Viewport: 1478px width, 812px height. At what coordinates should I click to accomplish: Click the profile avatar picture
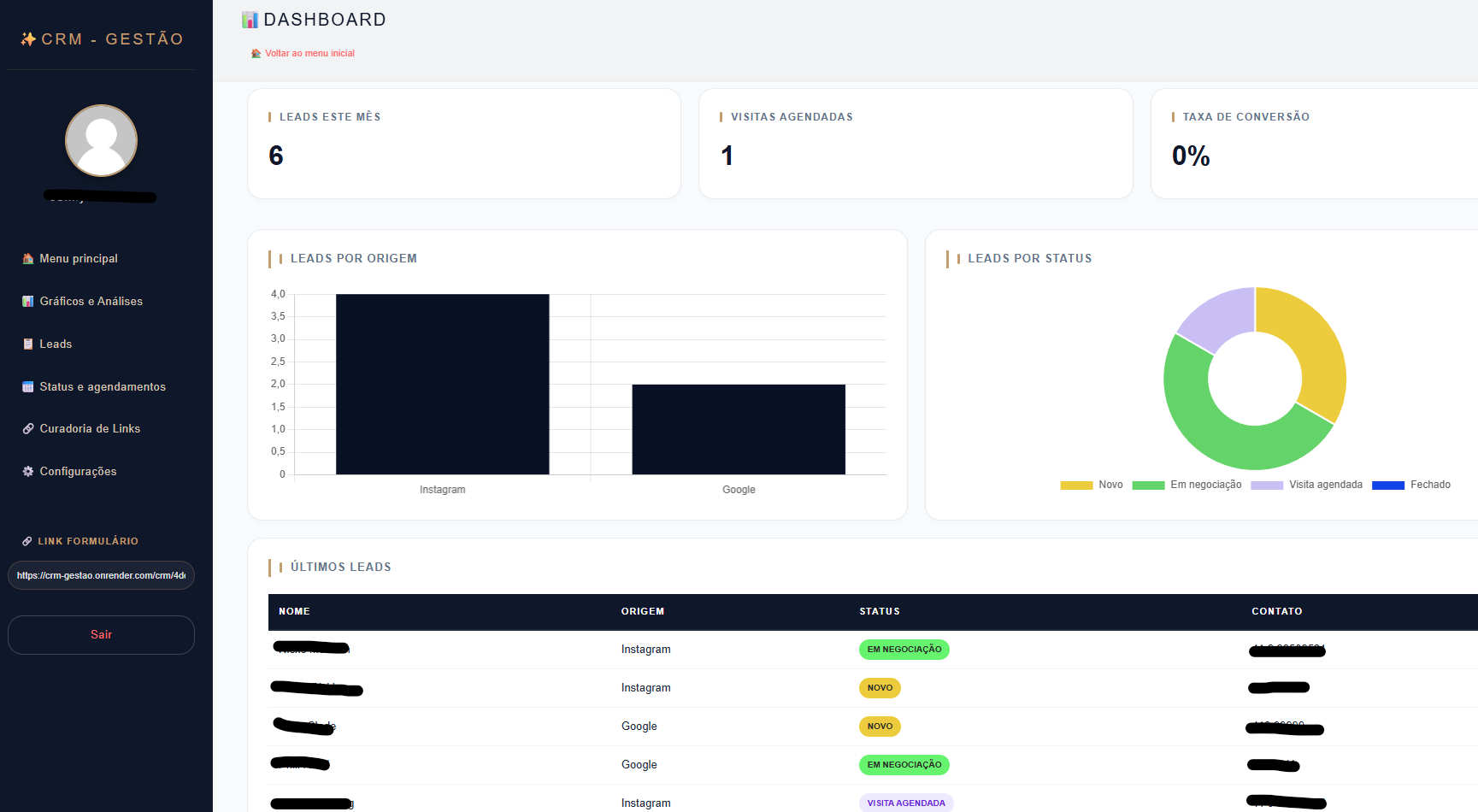tap(101, 140)
